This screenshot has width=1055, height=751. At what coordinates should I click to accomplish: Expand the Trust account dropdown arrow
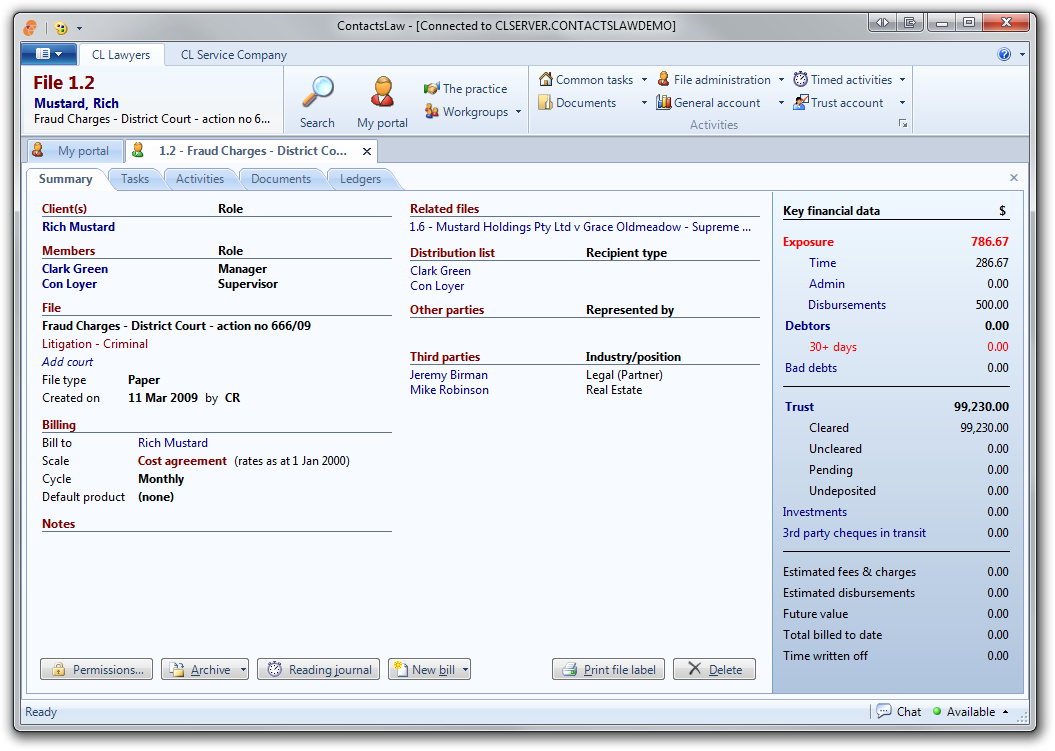click(902, 103)
